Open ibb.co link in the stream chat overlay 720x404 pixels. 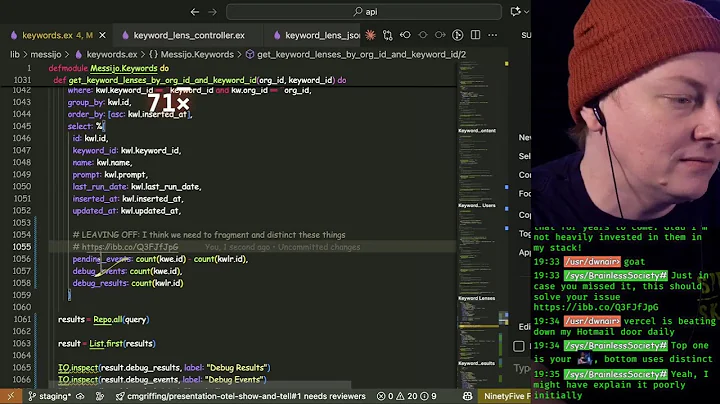coord(596,308)
